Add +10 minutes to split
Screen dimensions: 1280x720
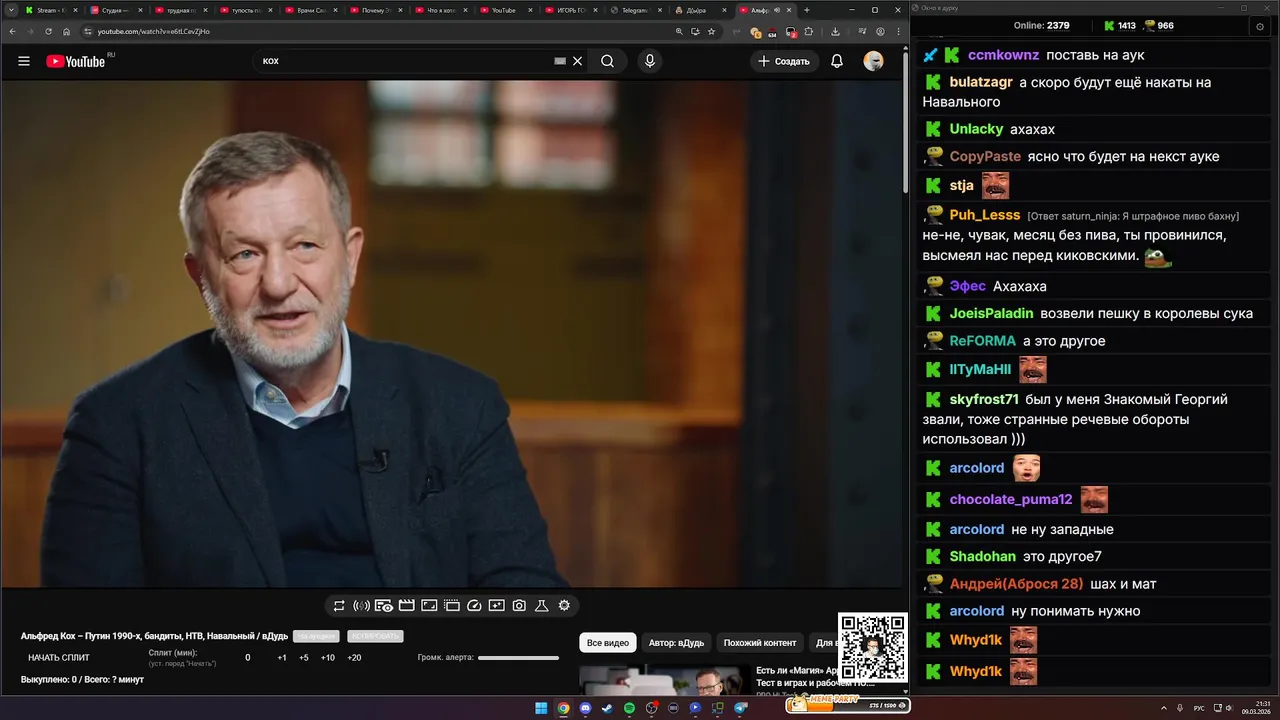(x=328, y=658)
